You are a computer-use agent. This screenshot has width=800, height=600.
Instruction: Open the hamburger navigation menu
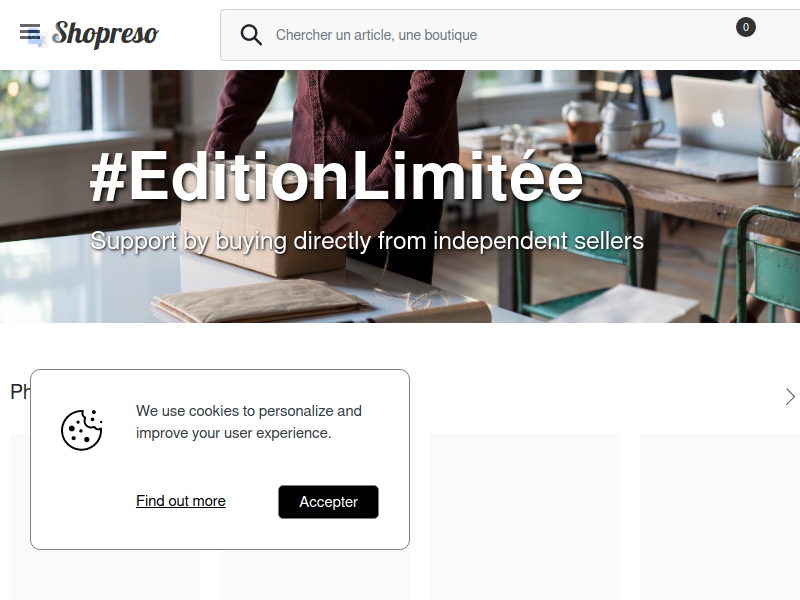point(30,32)
